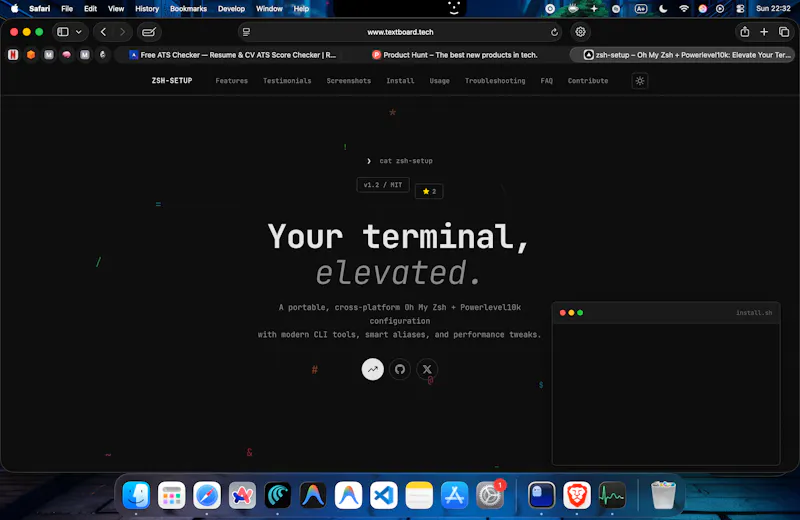Toggle the site light/dark theme button

[640, 81]
